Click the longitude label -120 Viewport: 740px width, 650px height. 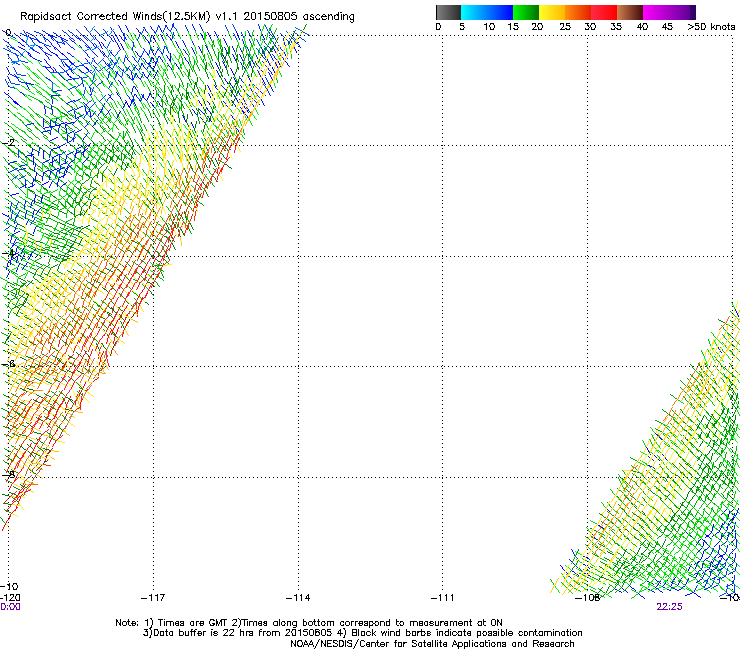10,598
